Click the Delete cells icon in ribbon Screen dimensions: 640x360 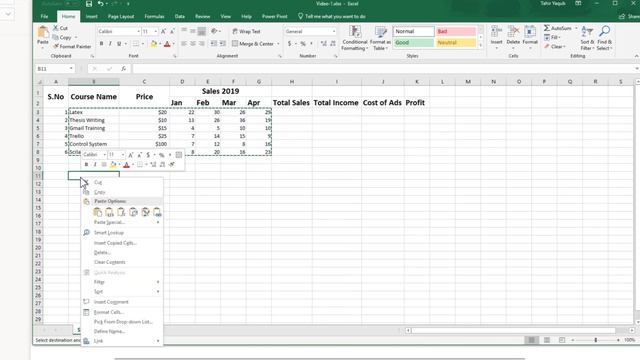pyautogui.click(x=513, y=32)
